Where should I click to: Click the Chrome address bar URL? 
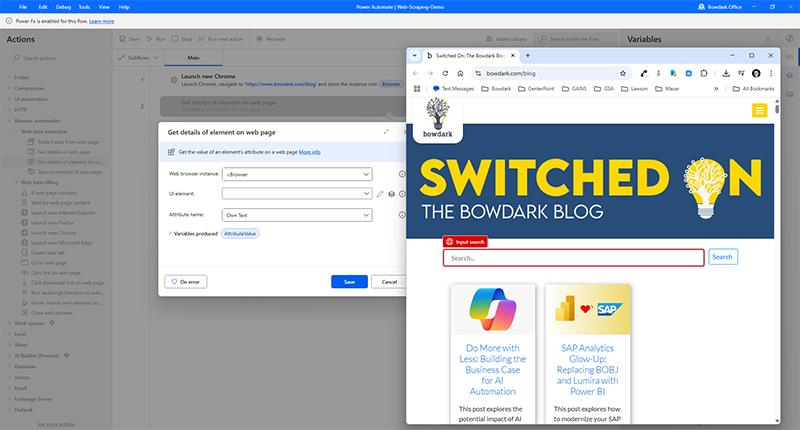[511, 73]
